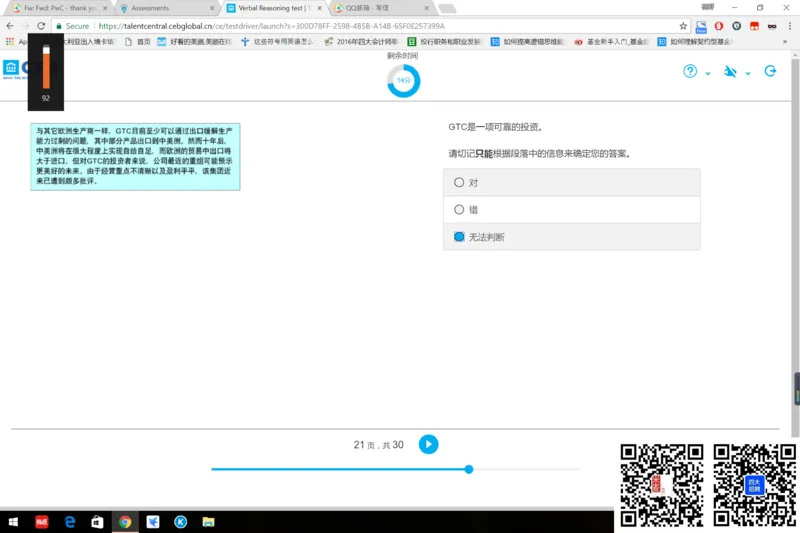800x533 pixels.
Task: Click the browser back arrow
Action: [x=10, y=26]
